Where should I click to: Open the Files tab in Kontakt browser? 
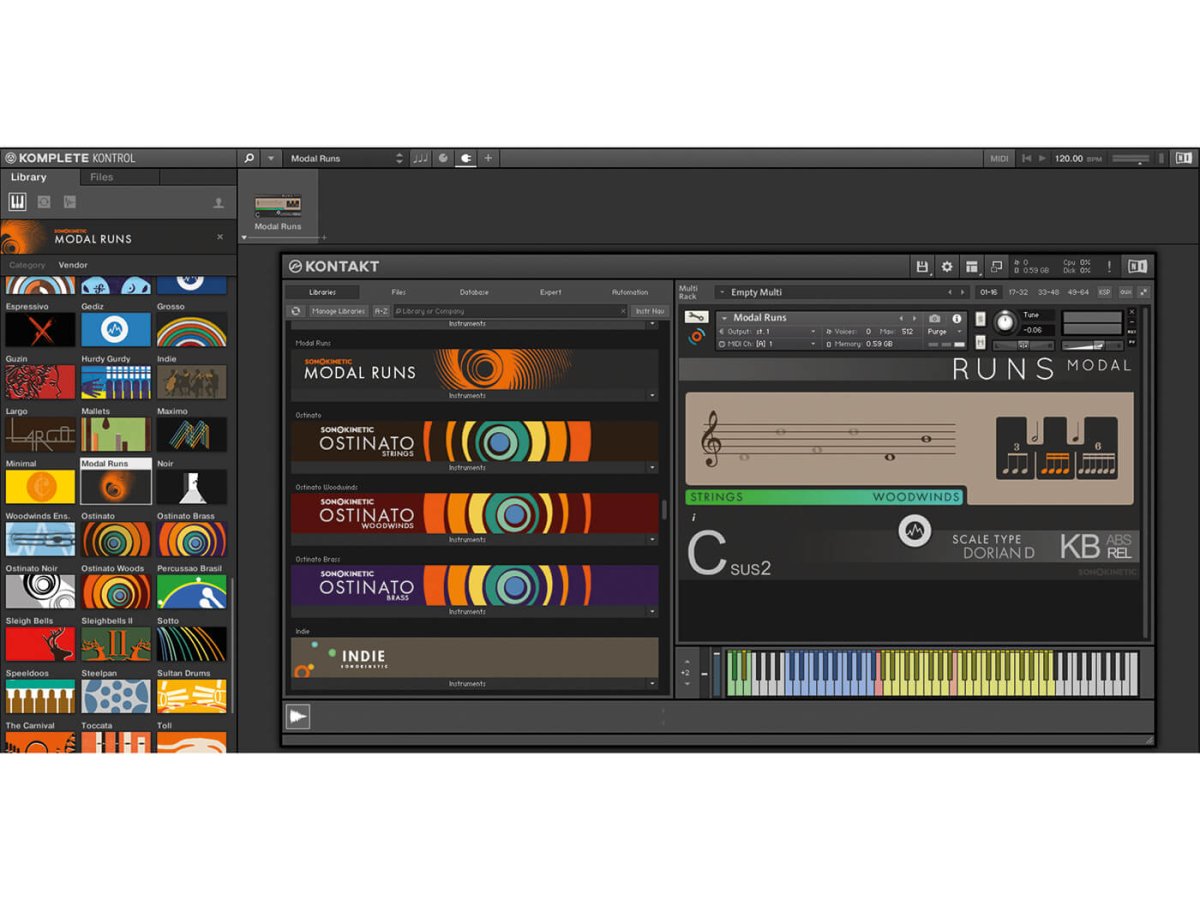tap(399, 292)
